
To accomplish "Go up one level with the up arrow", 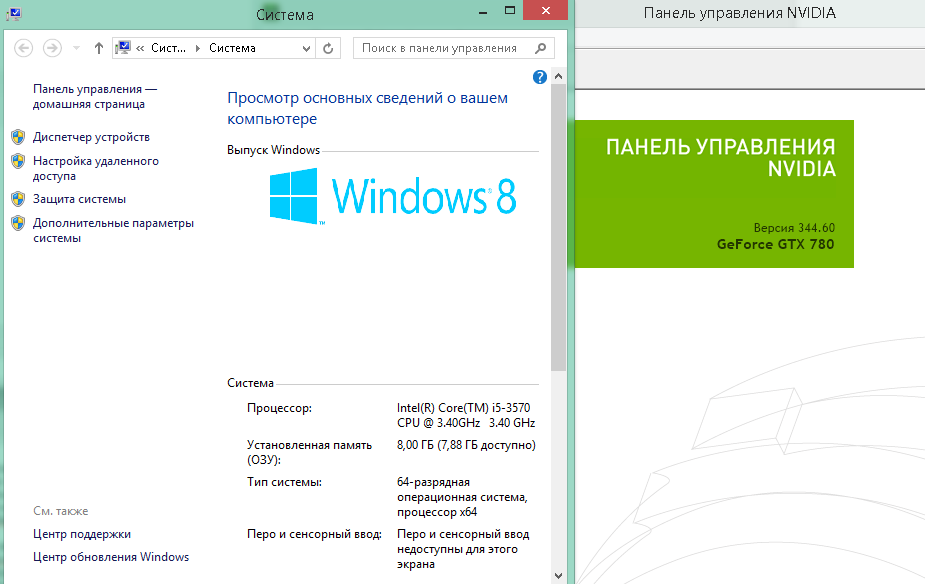I will tap(98, 48).
